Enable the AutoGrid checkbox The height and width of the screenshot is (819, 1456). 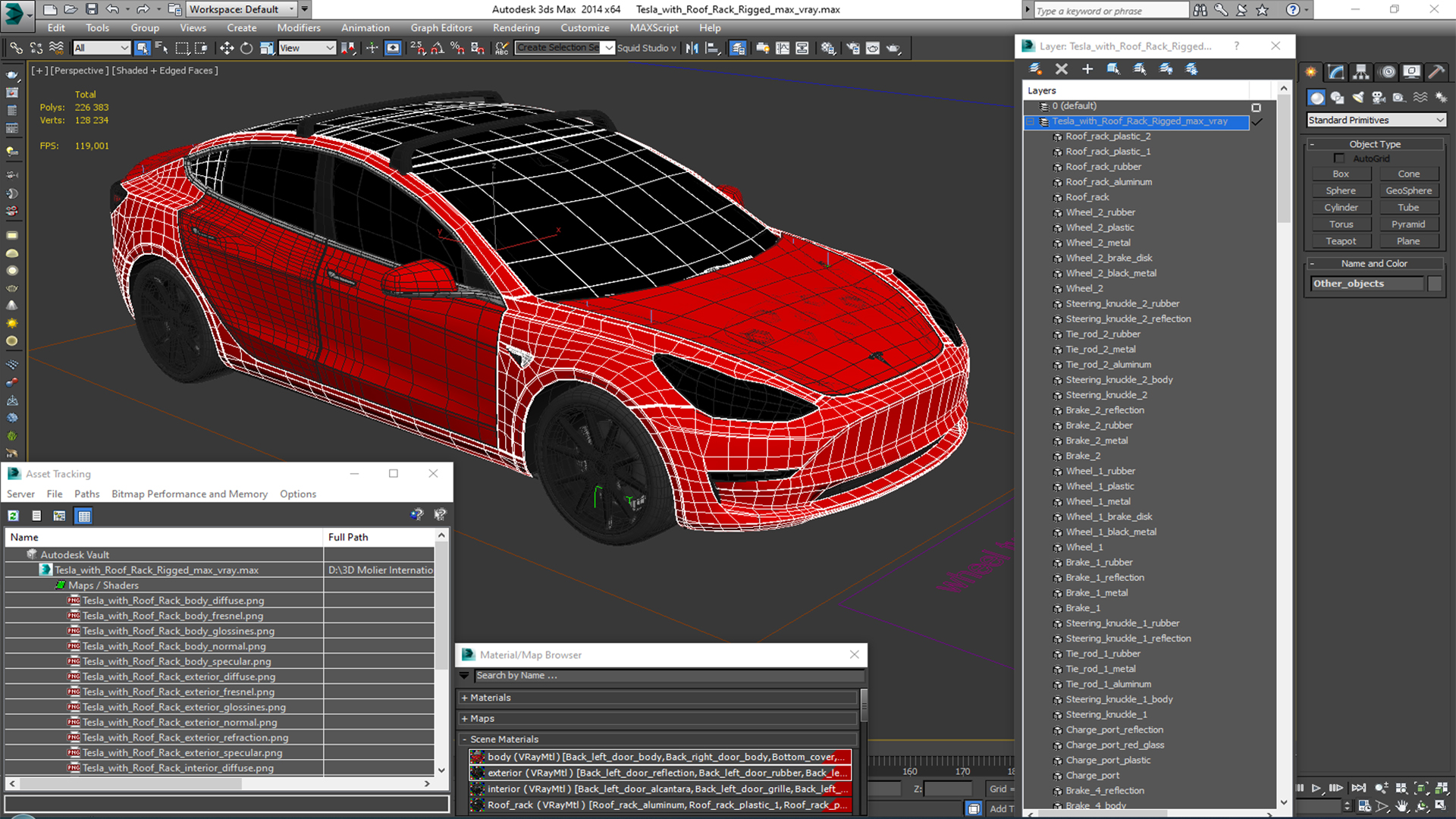(x=1339, y=158)
